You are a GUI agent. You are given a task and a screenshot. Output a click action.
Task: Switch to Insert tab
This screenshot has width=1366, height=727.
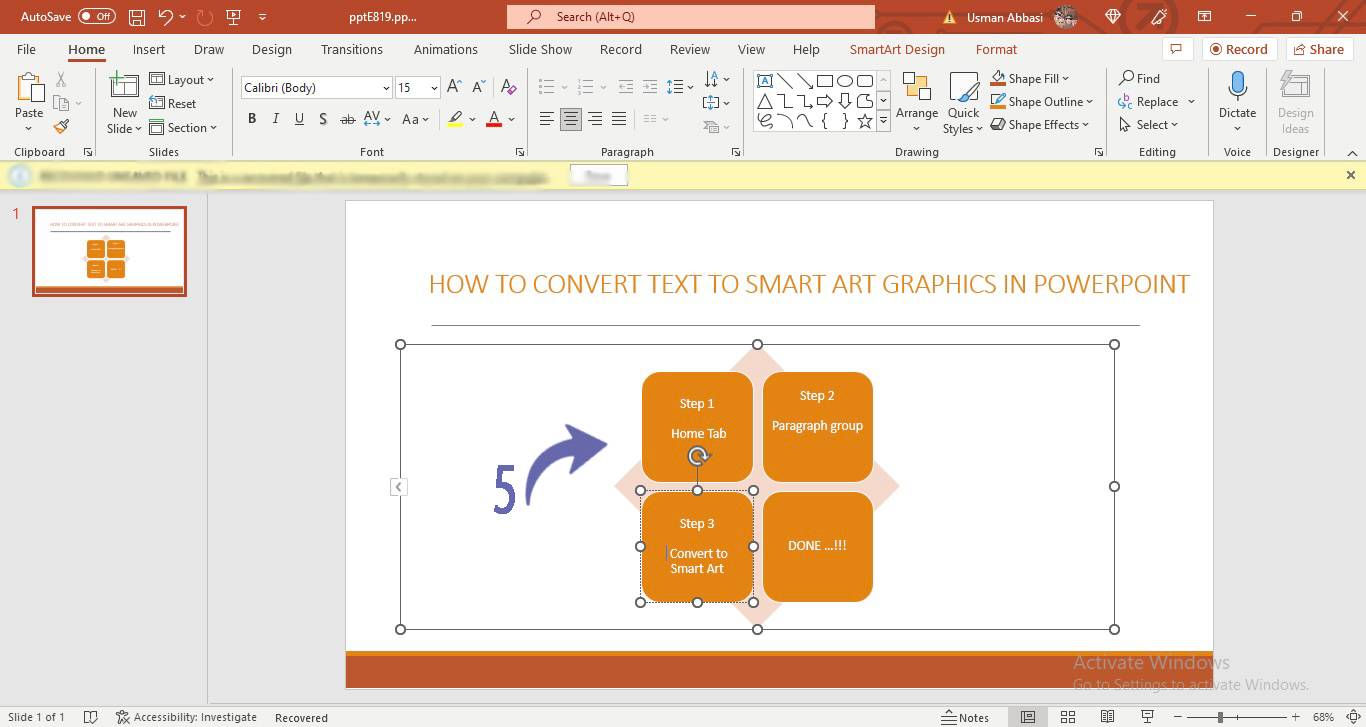tap(149, 49)
